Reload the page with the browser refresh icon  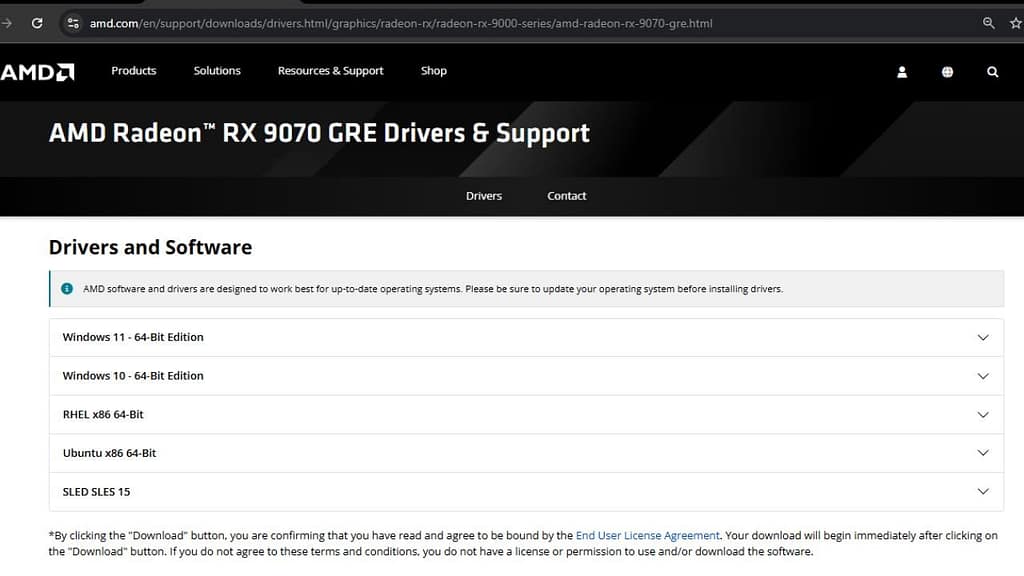[x=37, y=23]
